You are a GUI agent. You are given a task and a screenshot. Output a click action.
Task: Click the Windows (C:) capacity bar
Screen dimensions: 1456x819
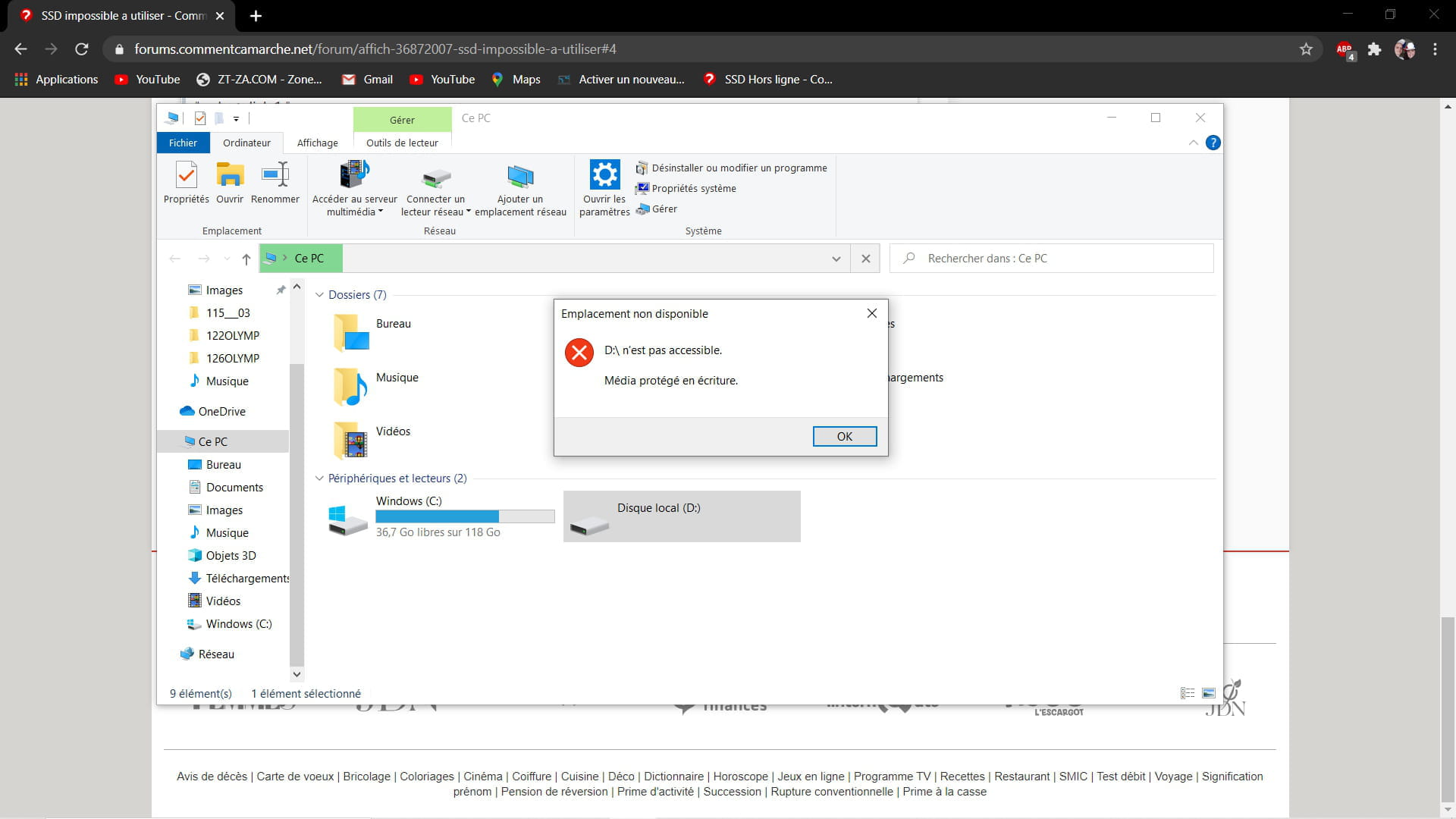click(x=465, y=516)
